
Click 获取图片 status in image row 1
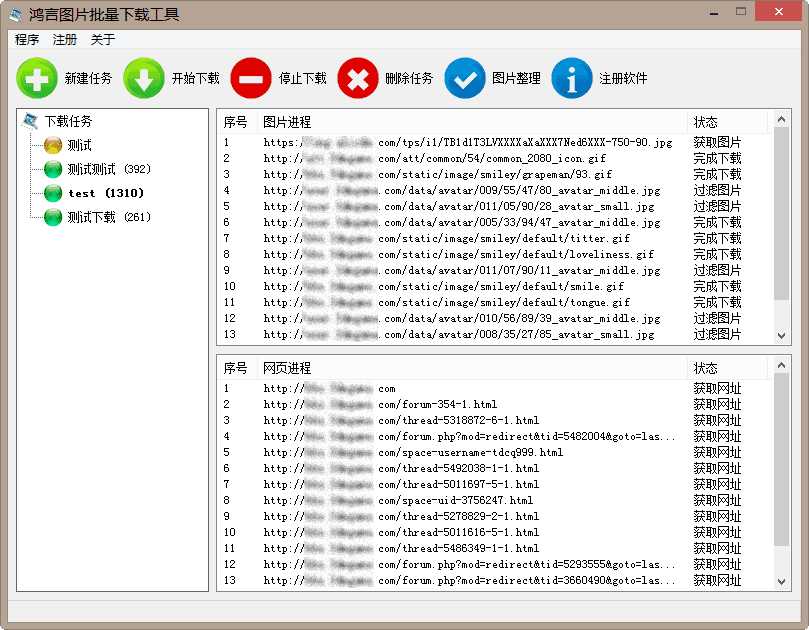pyautogui.click(x=717, y=142)
